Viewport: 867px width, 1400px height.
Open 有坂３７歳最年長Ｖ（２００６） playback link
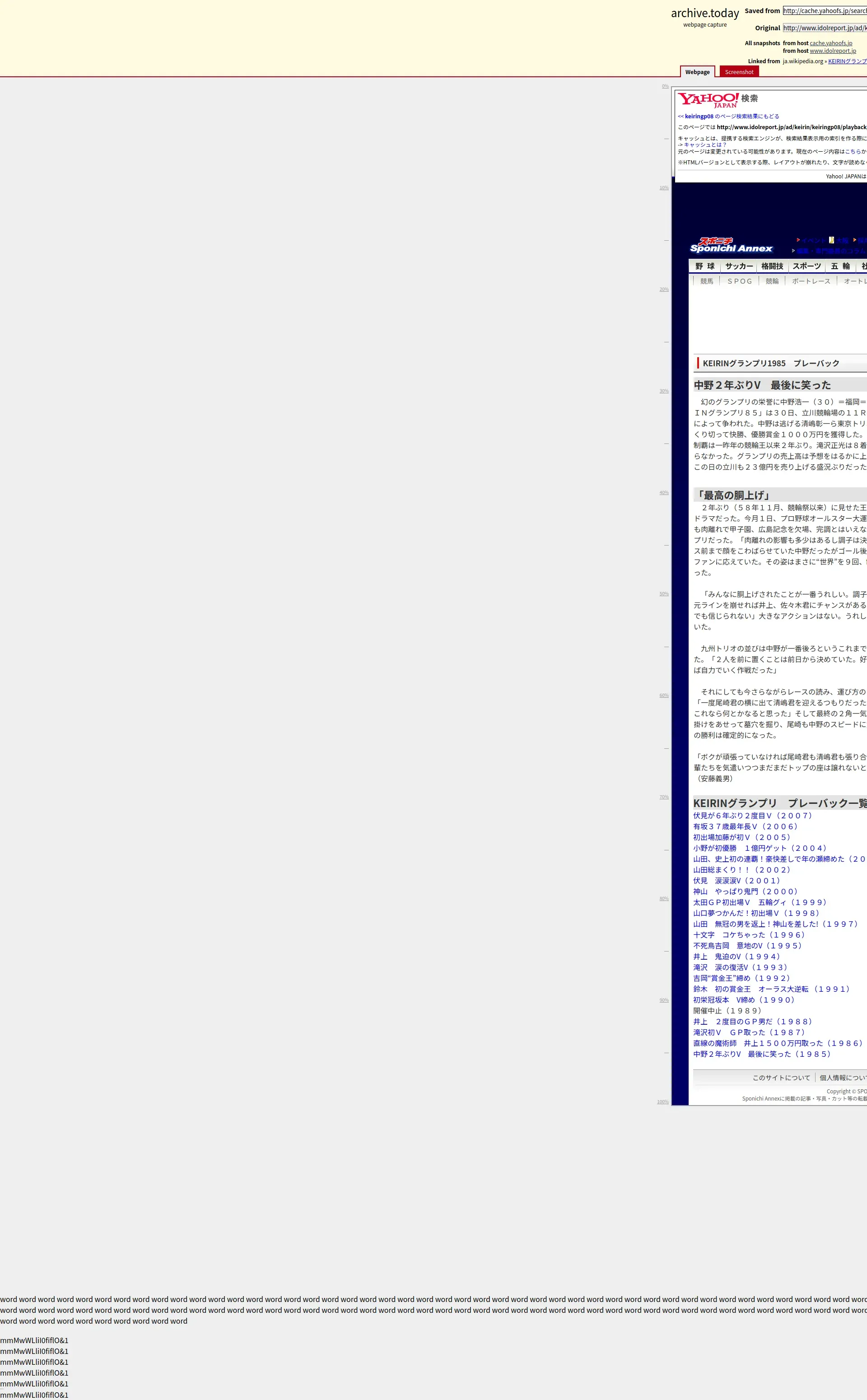click(746, 826)
